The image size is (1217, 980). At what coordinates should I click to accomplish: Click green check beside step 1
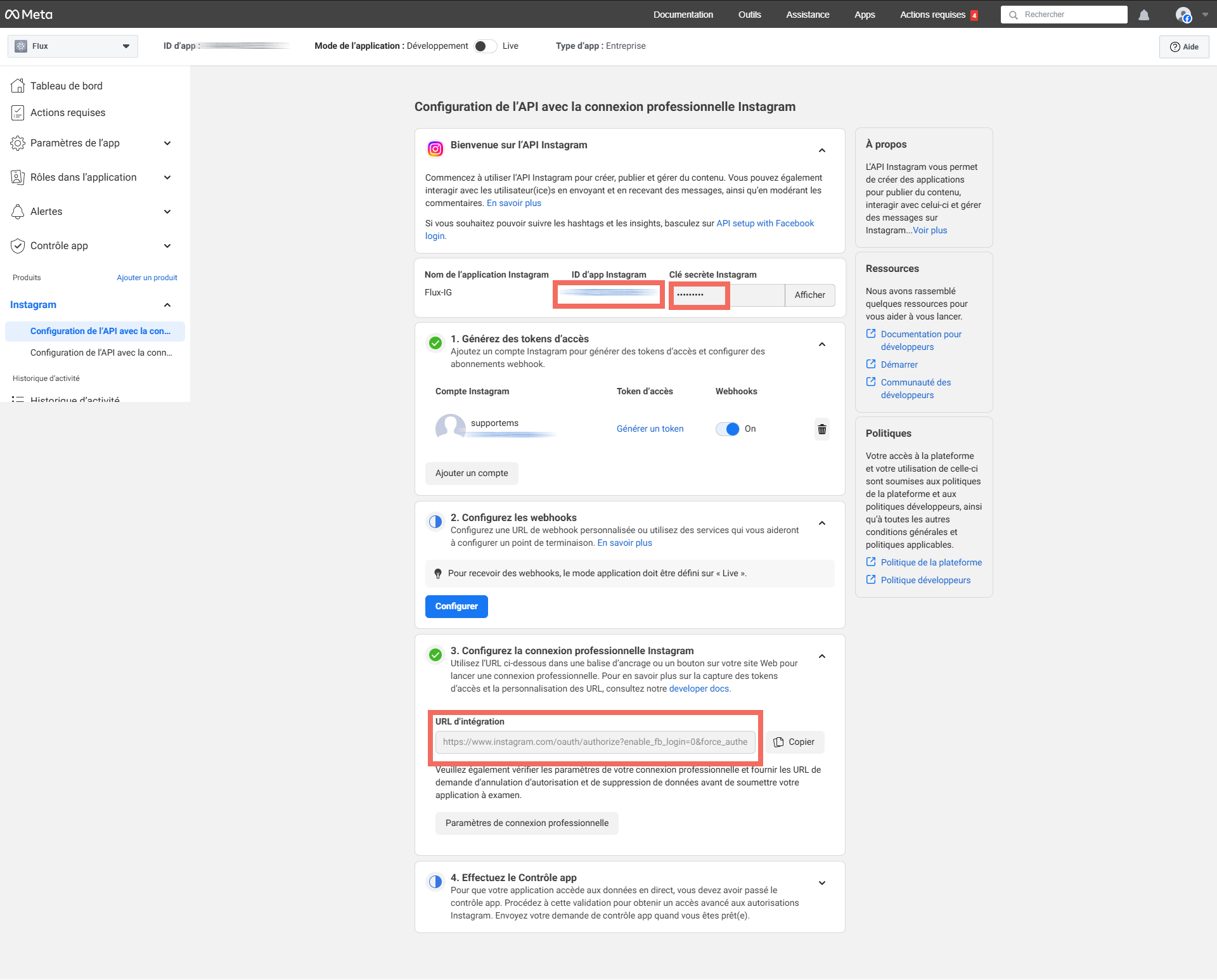pos(435,343)
